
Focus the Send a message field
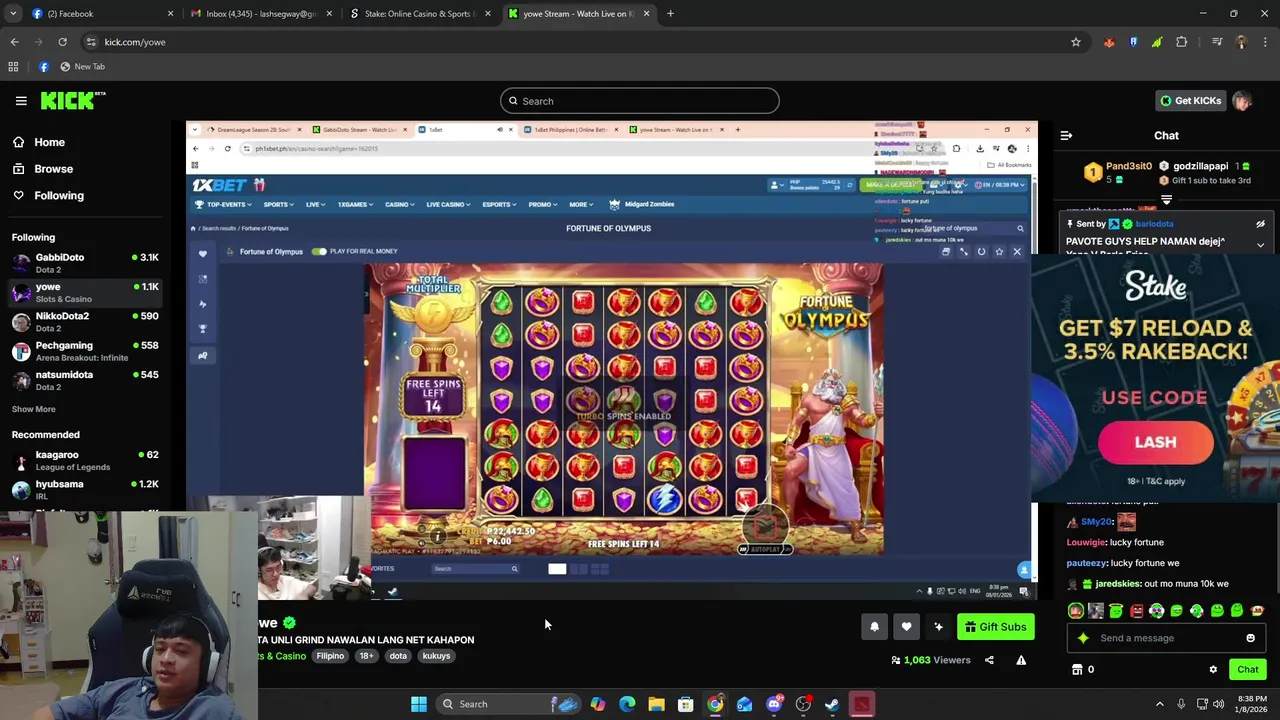click(x=1166, y=638)
